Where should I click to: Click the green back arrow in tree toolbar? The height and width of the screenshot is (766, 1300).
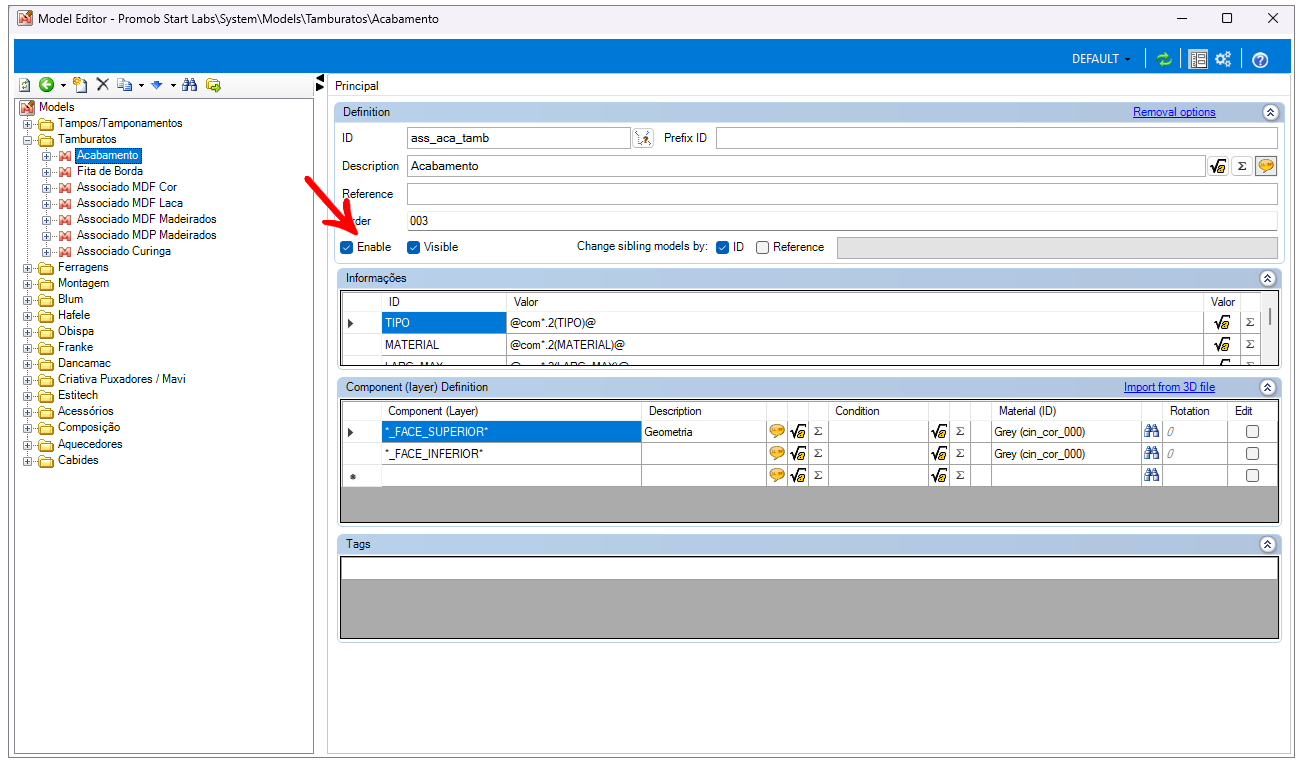pos(46,85)
